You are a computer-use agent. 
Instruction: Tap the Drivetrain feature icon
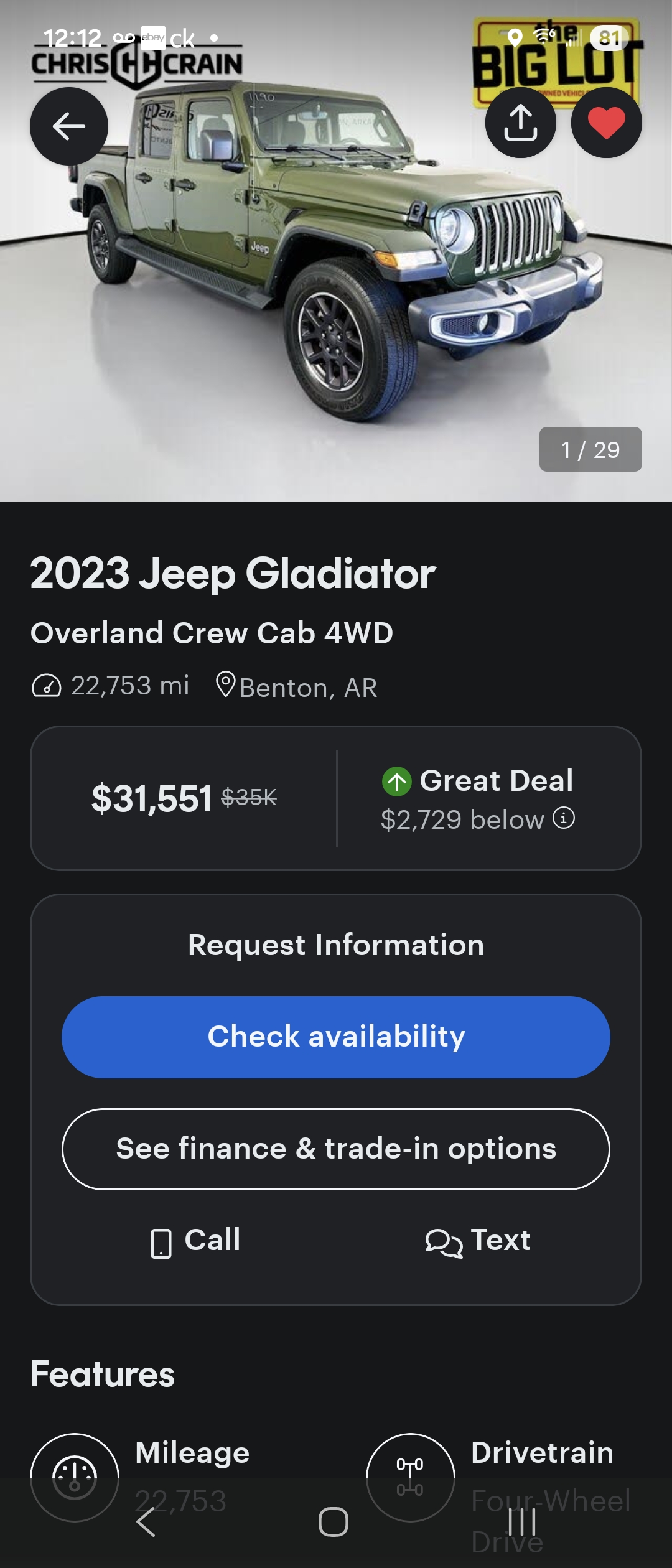(x=411, y=1477)
